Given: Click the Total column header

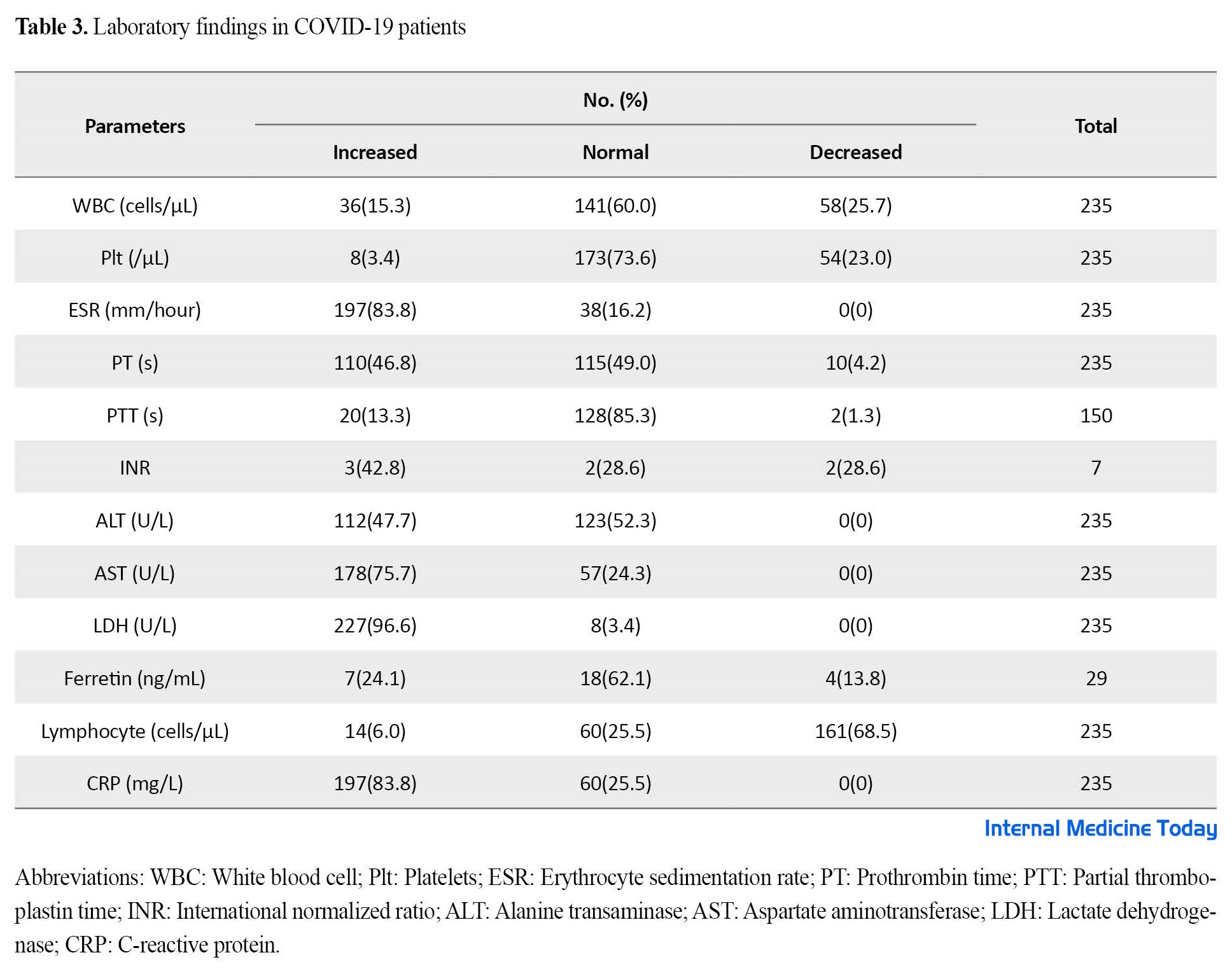Looking at the screenshot, I should point(1096,126).
